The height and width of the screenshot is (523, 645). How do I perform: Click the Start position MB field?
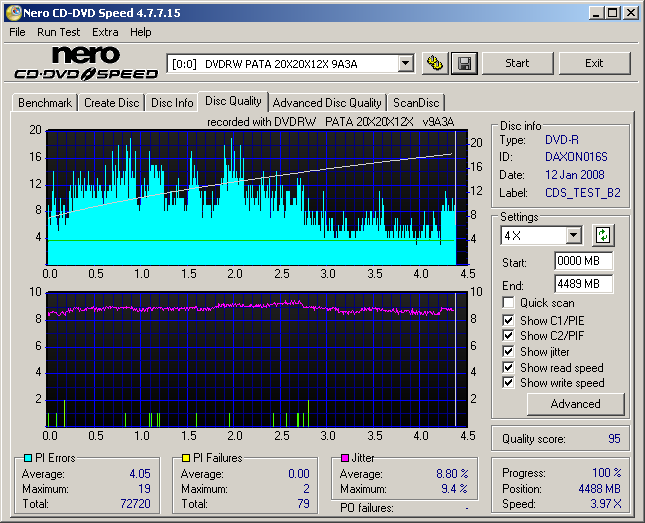583,261
